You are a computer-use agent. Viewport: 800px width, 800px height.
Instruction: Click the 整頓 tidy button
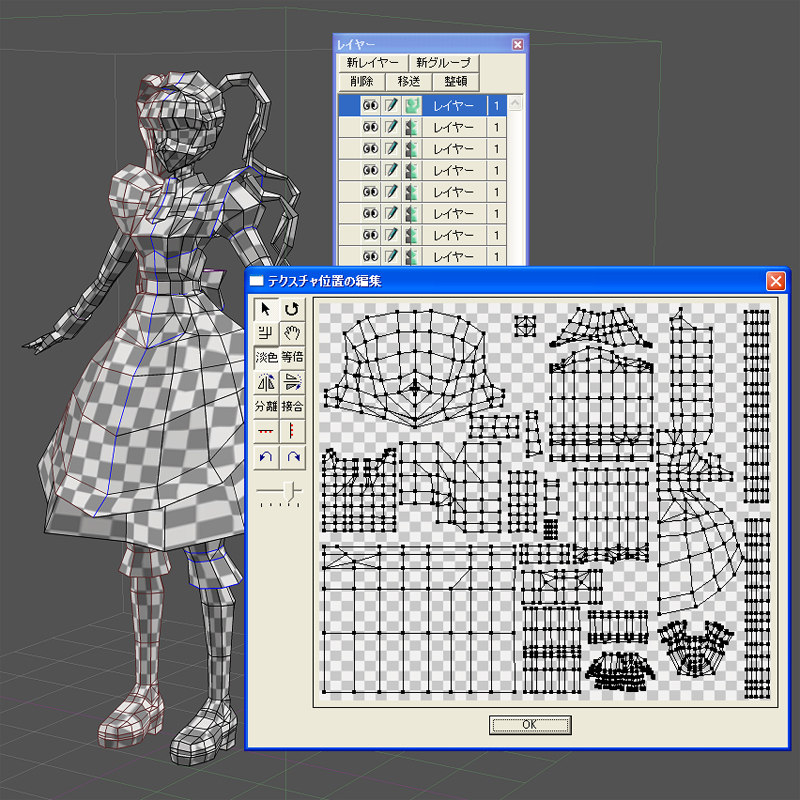[x=456, y=82]
